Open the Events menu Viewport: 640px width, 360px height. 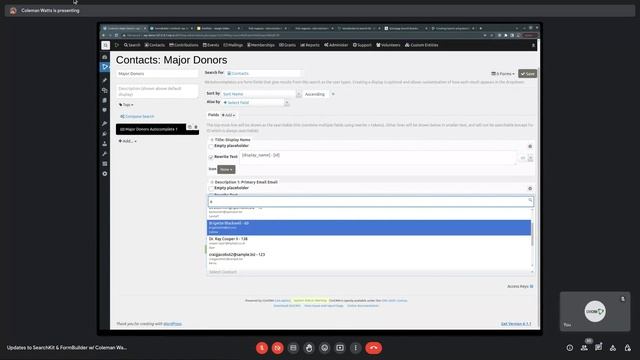pyautogui.click(x=211, y=45)
